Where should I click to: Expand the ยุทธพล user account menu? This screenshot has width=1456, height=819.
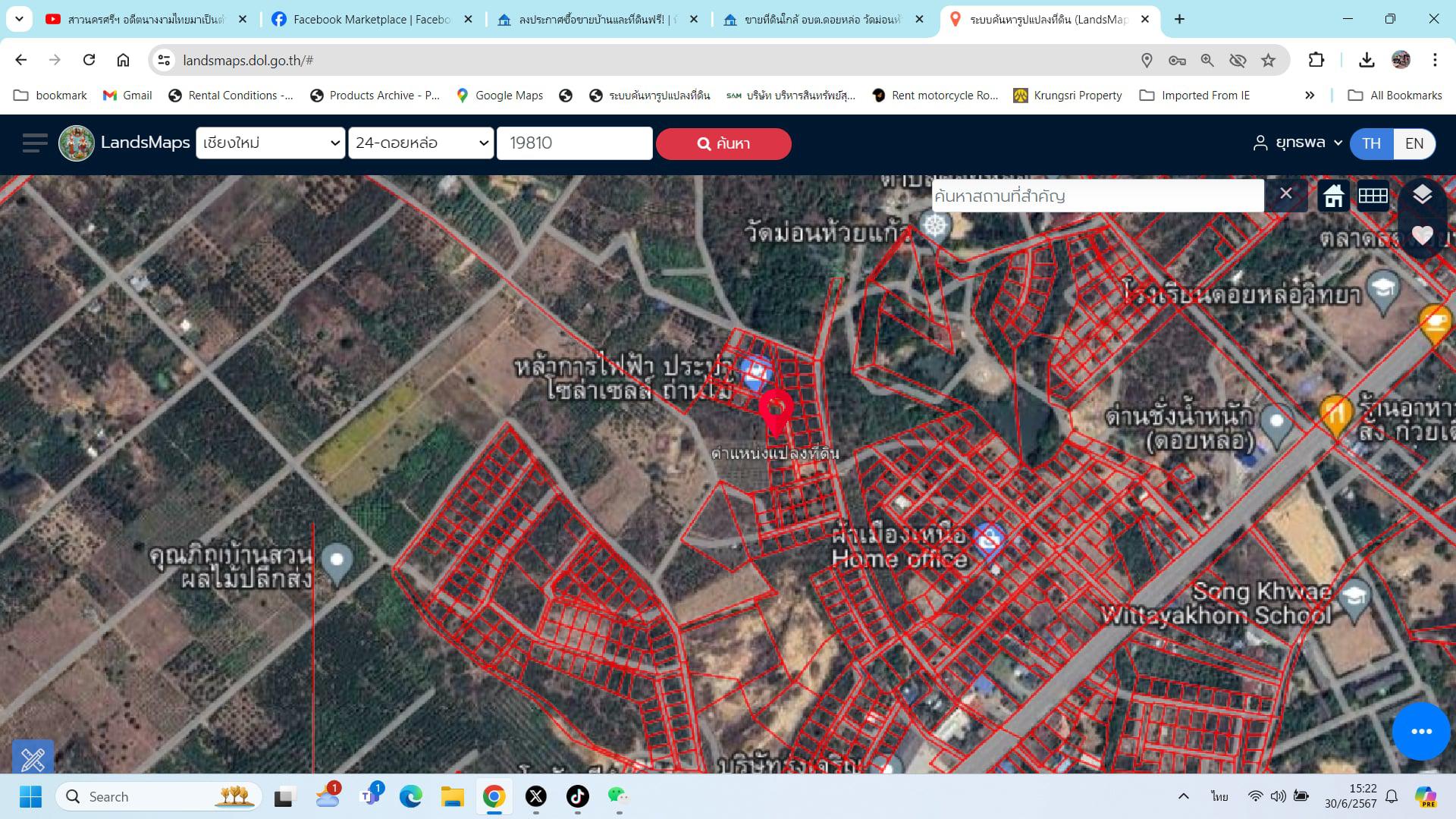(x=1297, y=143)
